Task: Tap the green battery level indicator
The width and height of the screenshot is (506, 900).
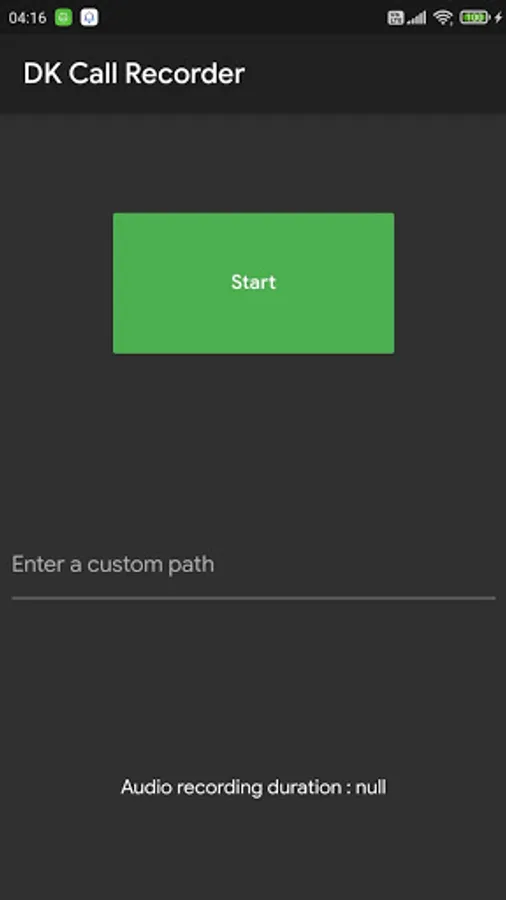Action: pyautogui.click(x=474, y=18)
